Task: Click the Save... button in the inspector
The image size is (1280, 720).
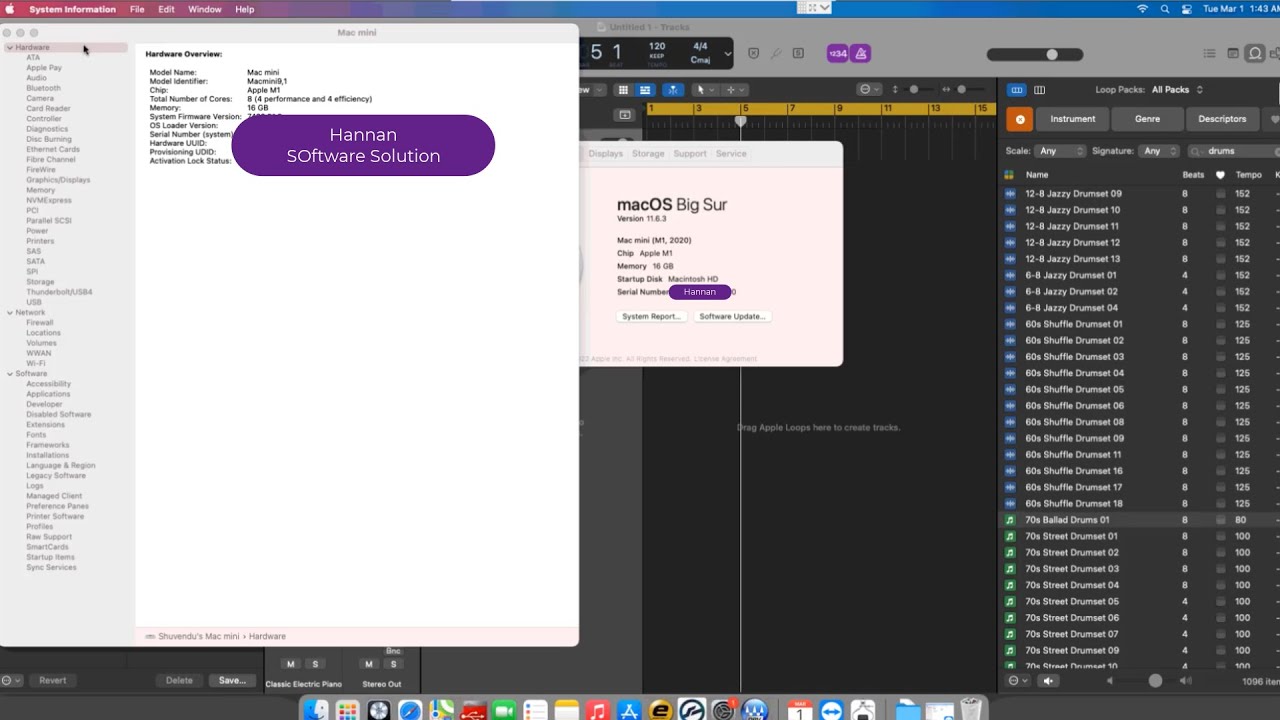Action: click(232, 680)
